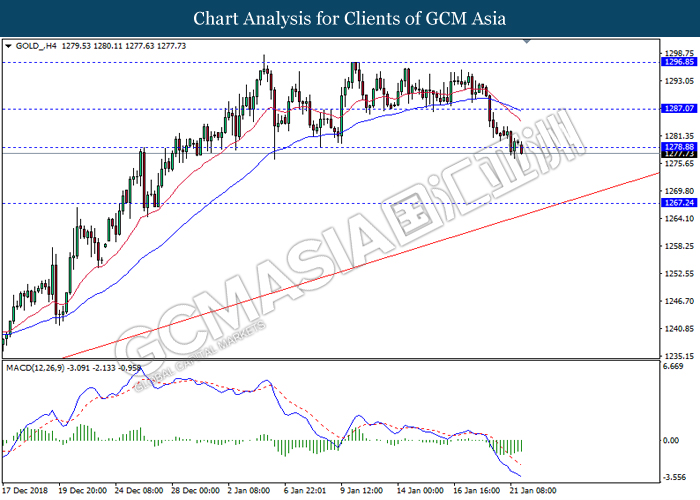Click the 1269.80 value on price axis
700x500 pixels.
pos(679,191)
